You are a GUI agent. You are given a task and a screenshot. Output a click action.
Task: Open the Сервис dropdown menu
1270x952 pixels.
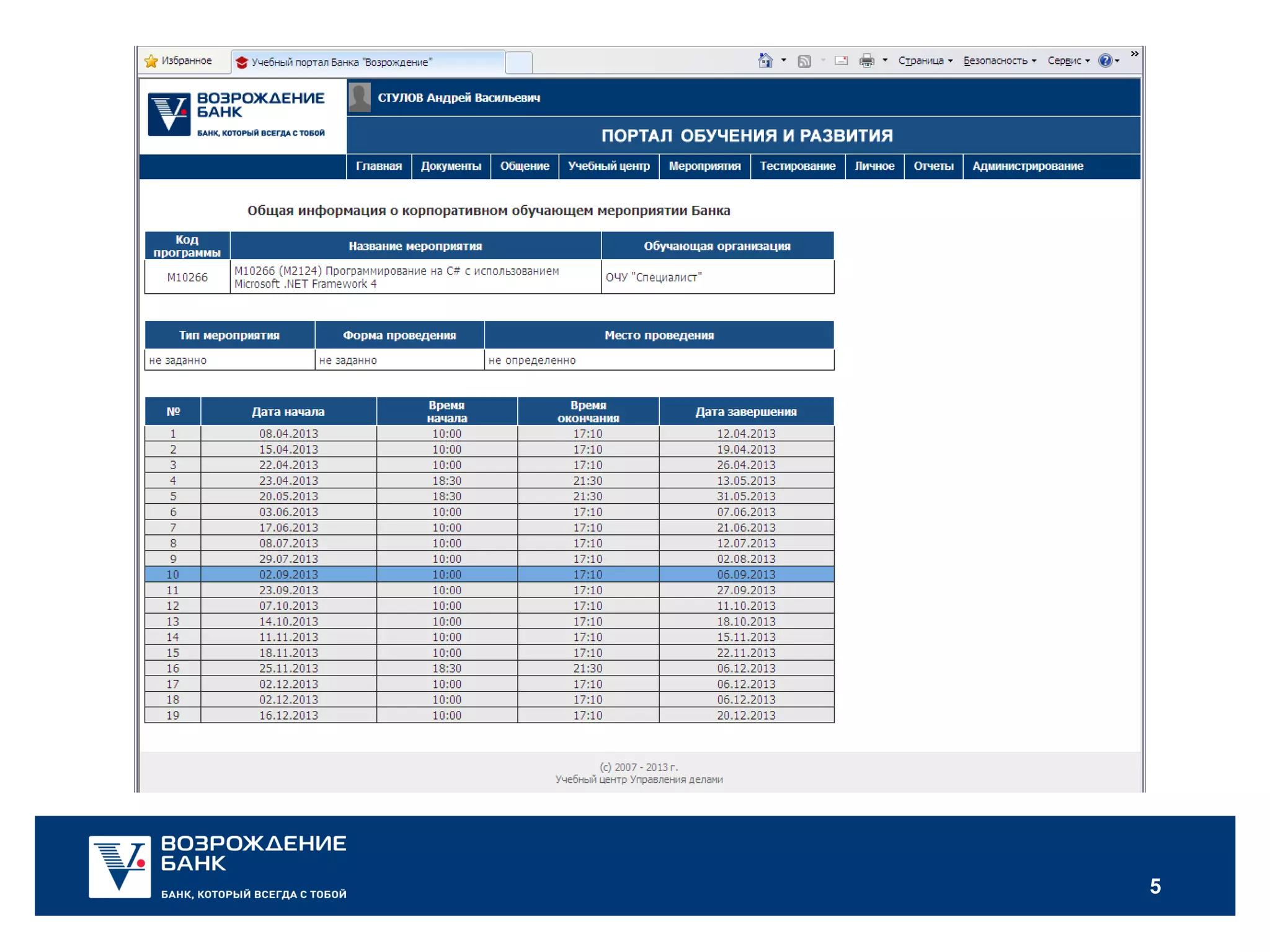coord(1068,61)
